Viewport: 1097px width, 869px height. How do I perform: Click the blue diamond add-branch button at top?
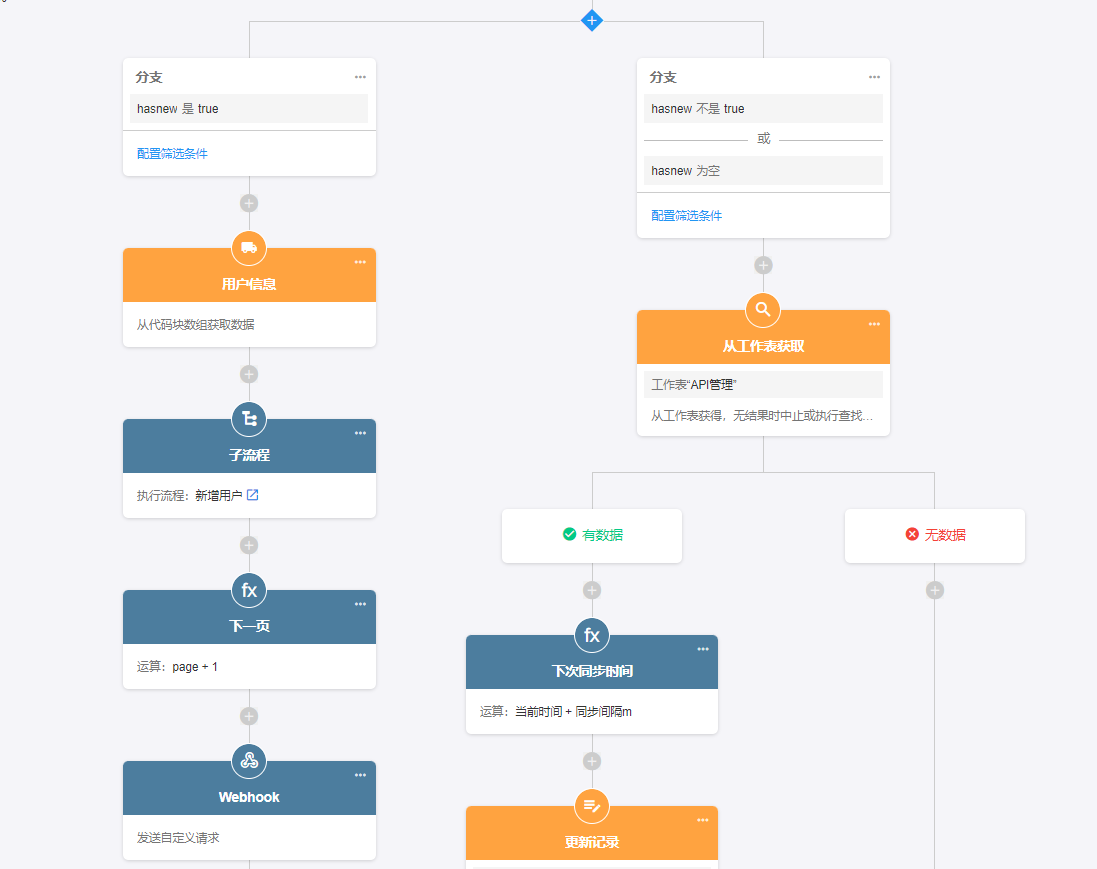592,20
